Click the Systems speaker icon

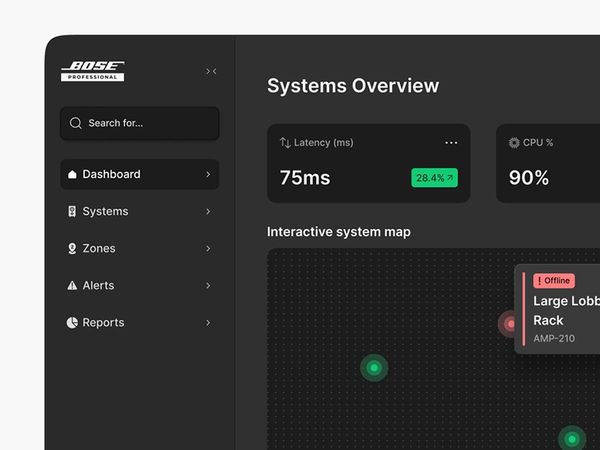coord(72,211)
